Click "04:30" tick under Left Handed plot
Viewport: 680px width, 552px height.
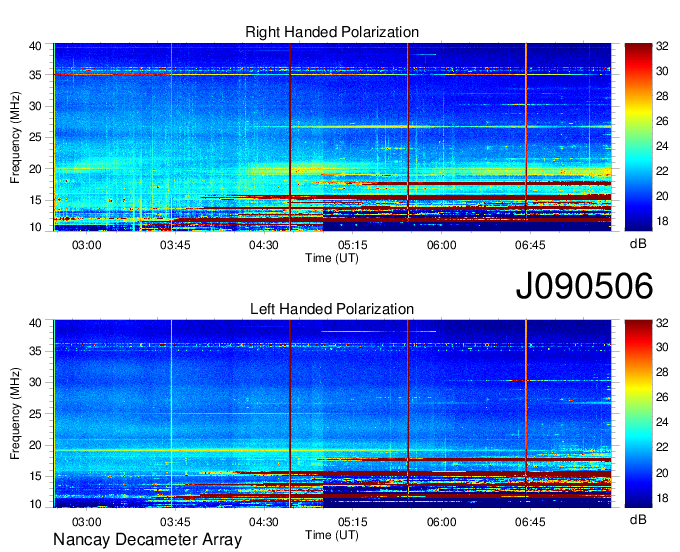[264, 522]
